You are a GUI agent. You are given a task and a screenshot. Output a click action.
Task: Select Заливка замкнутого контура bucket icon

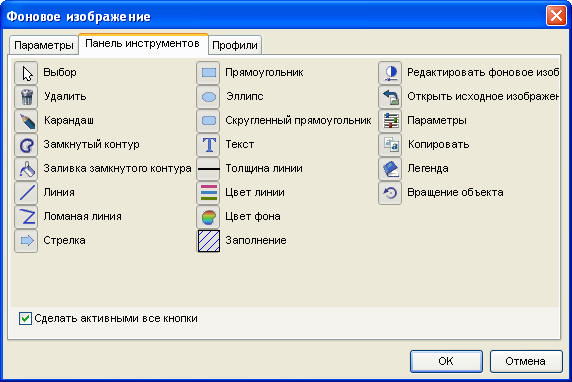click(x=26, y=169)
